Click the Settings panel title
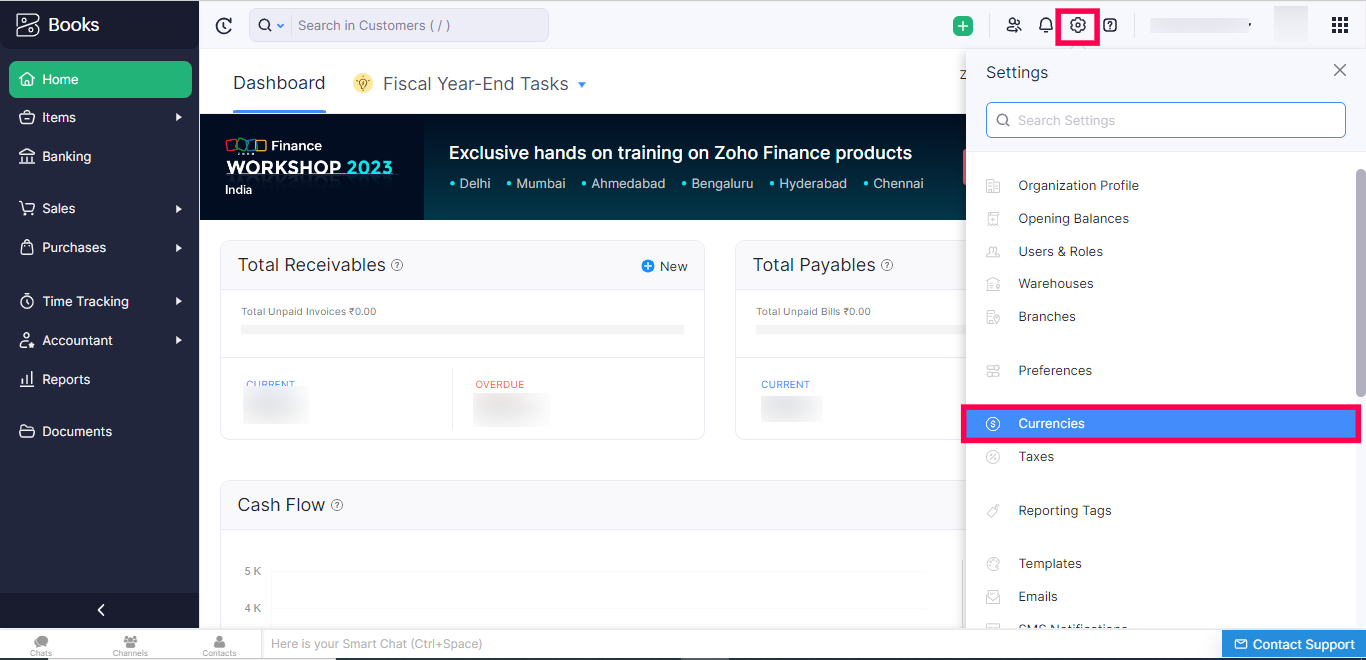Image resolution: width=1366 pixels, height=660 pixels. [x=1017, y=72]
